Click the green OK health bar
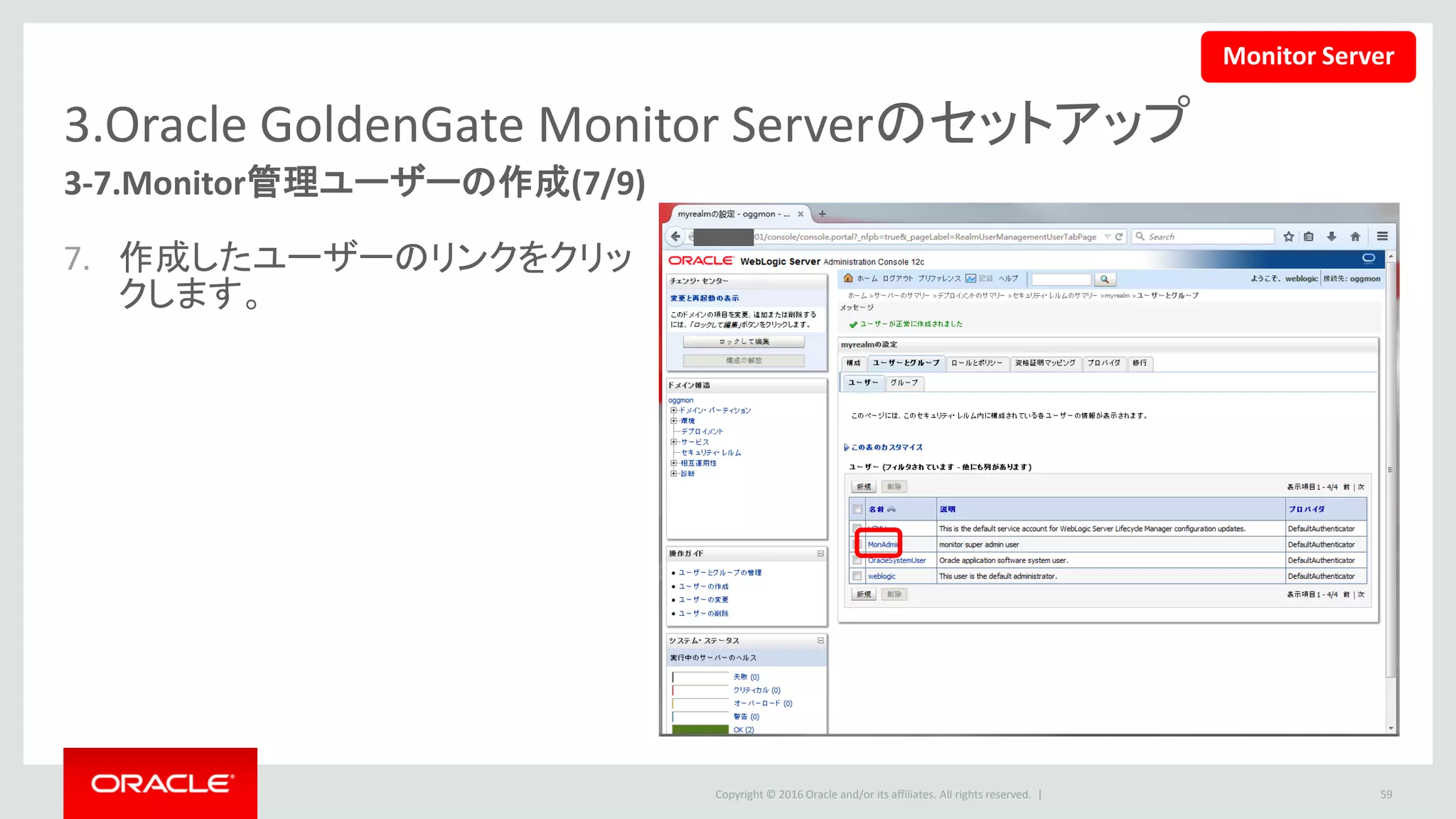 pos(700,729)
